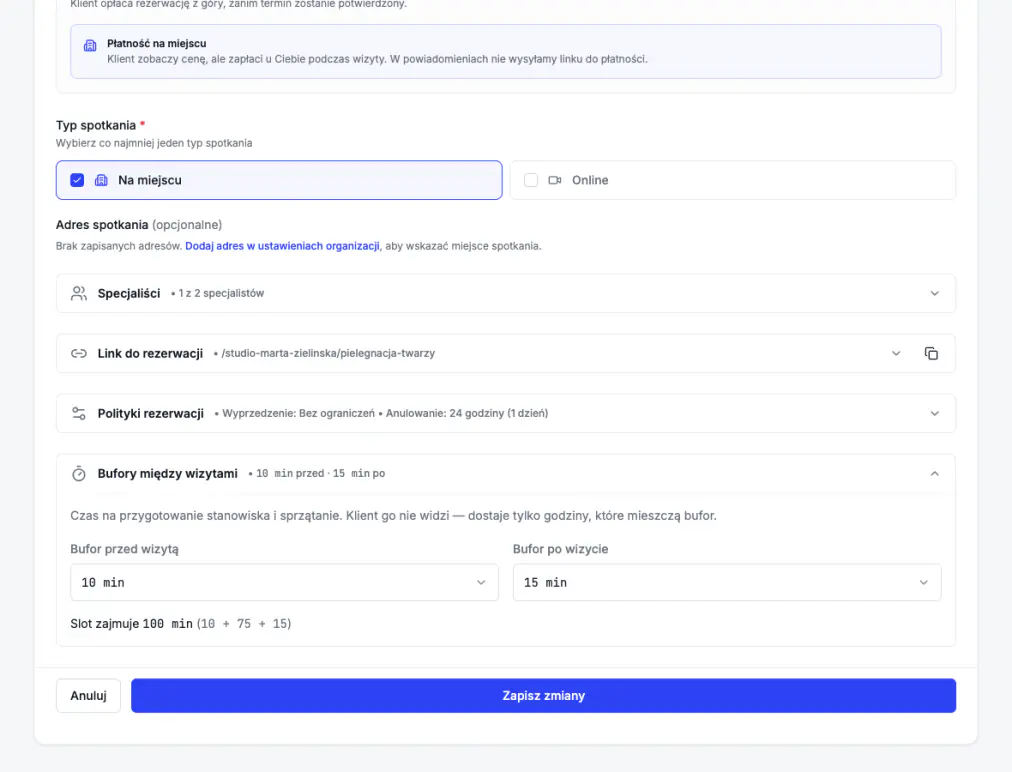Click the Specjaliści section title
Viewport: 1012px width, 772px height.
coord(129,293)
